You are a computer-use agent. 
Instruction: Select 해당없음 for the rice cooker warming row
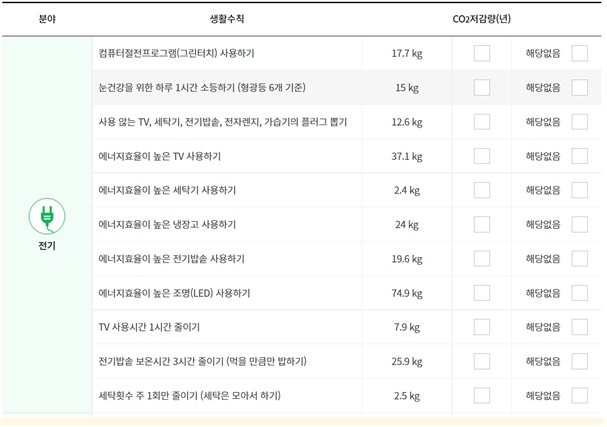coord(580,361)
